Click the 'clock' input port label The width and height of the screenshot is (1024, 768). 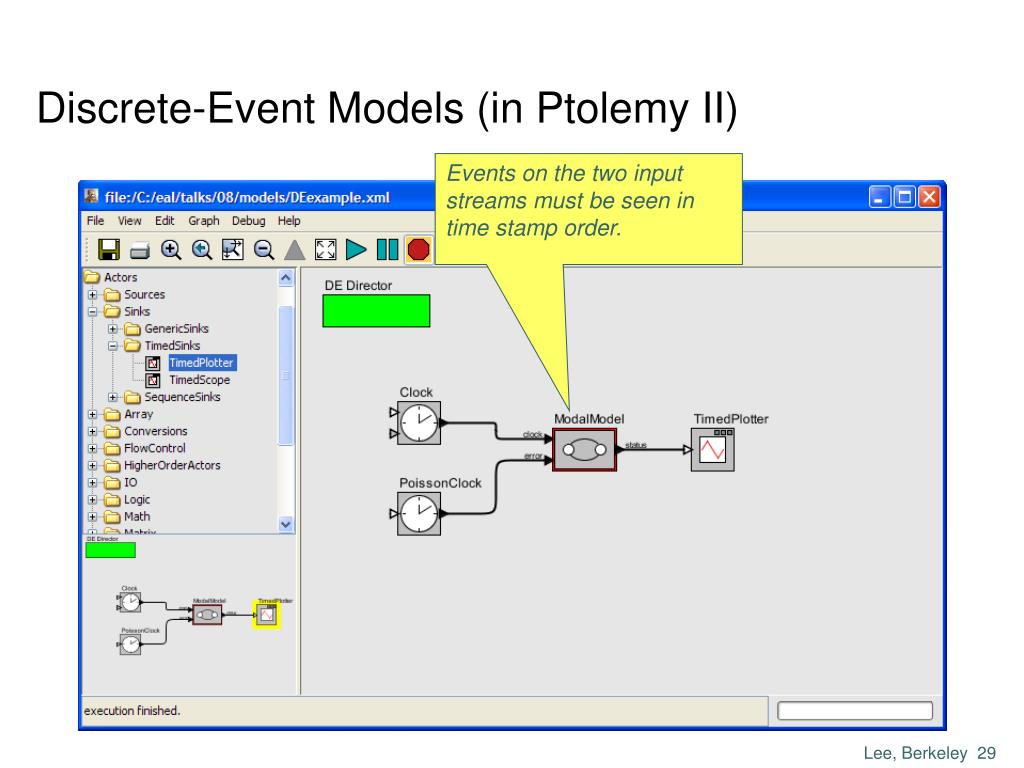[x=532, y=434]
